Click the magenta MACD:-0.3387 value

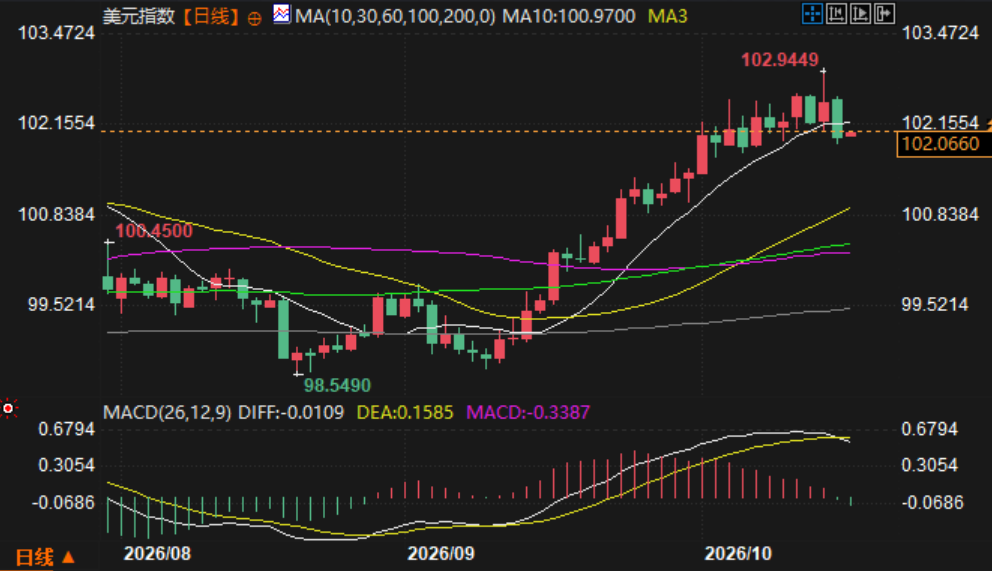[528, 412]
